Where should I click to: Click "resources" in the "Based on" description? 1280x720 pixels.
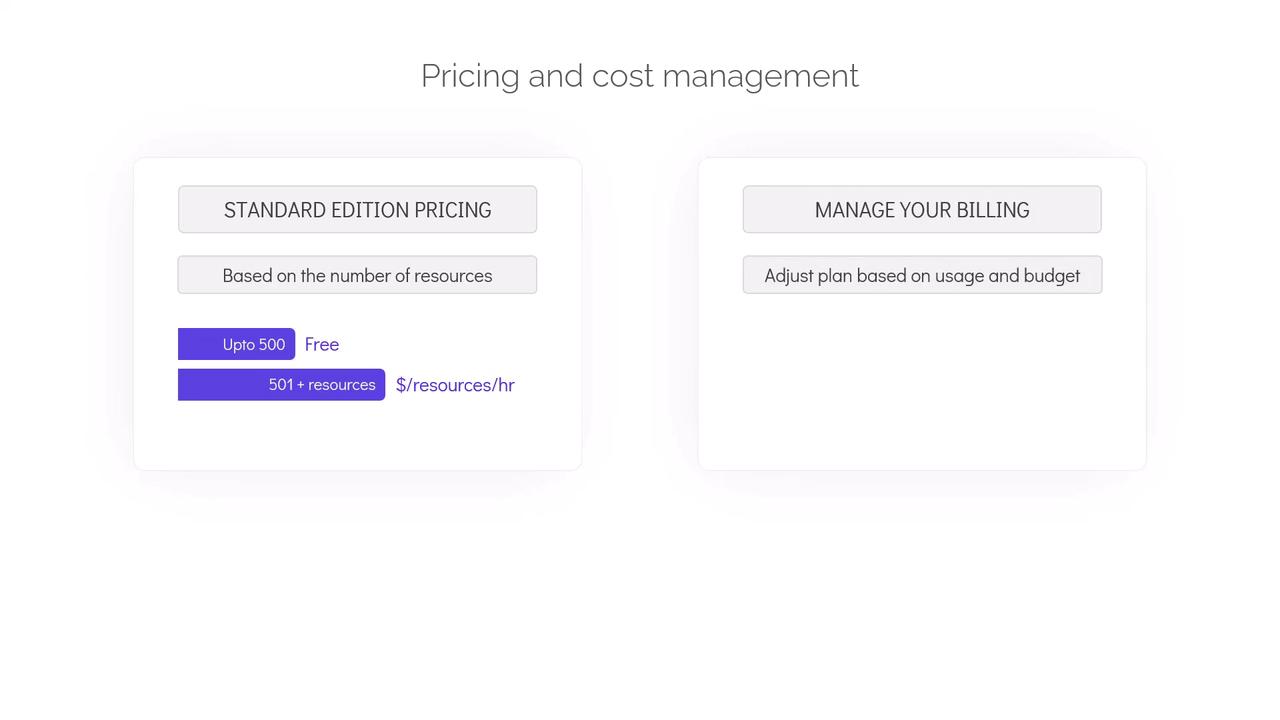tap(452, 275)
